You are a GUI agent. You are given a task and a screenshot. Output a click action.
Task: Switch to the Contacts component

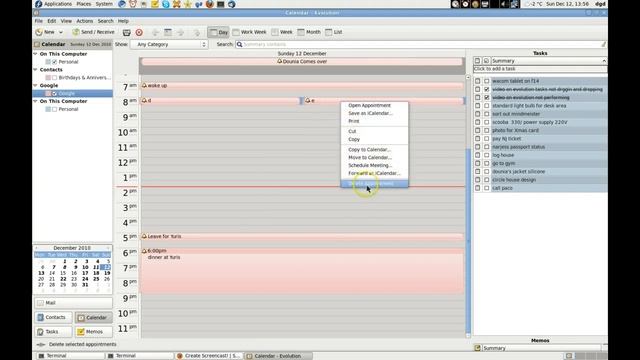[53, 317]
